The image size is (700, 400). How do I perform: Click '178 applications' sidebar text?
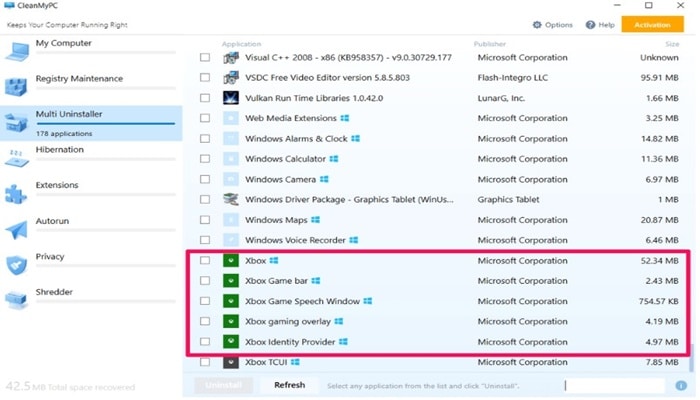64,133
